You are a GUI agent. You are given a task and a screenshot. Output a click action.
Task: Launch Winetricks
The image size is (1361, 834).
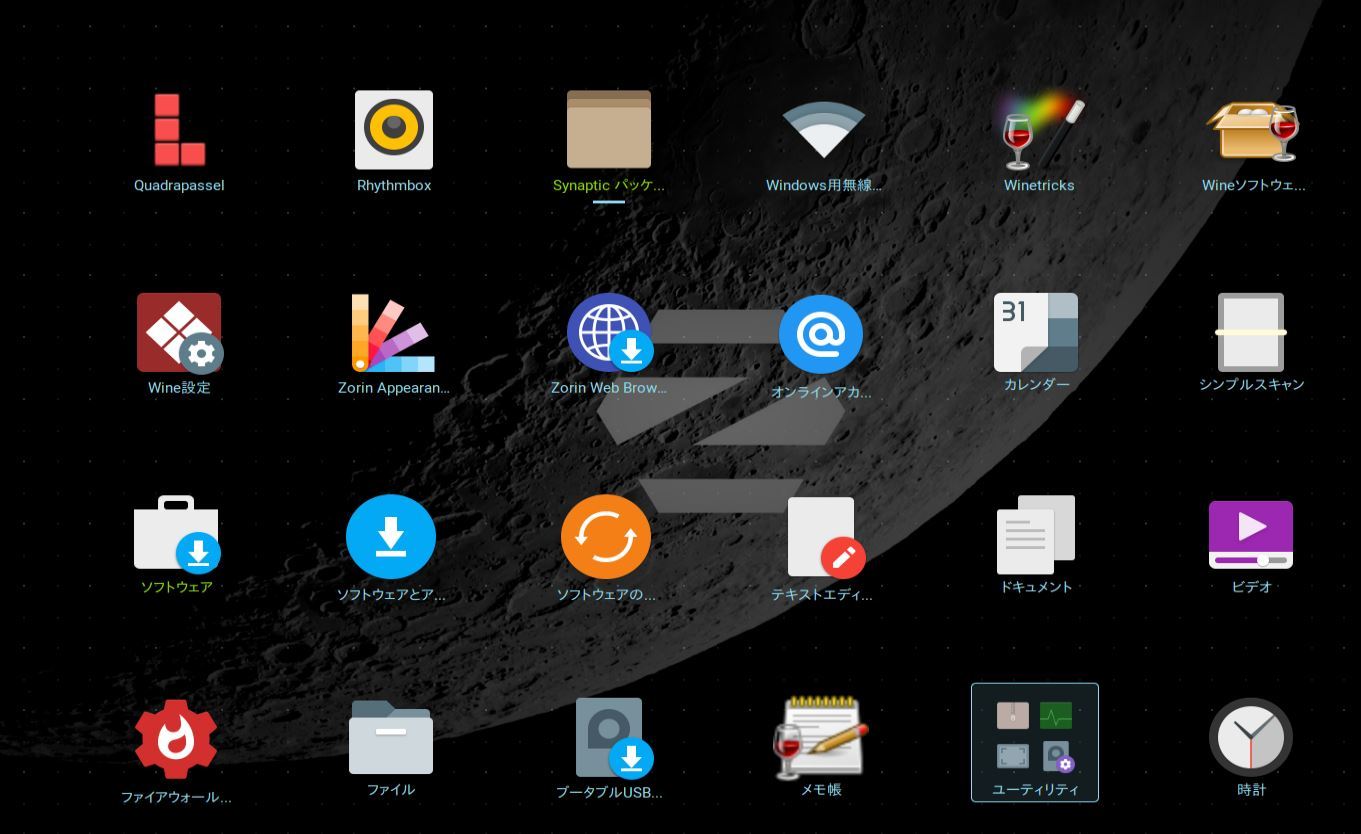1039,132
